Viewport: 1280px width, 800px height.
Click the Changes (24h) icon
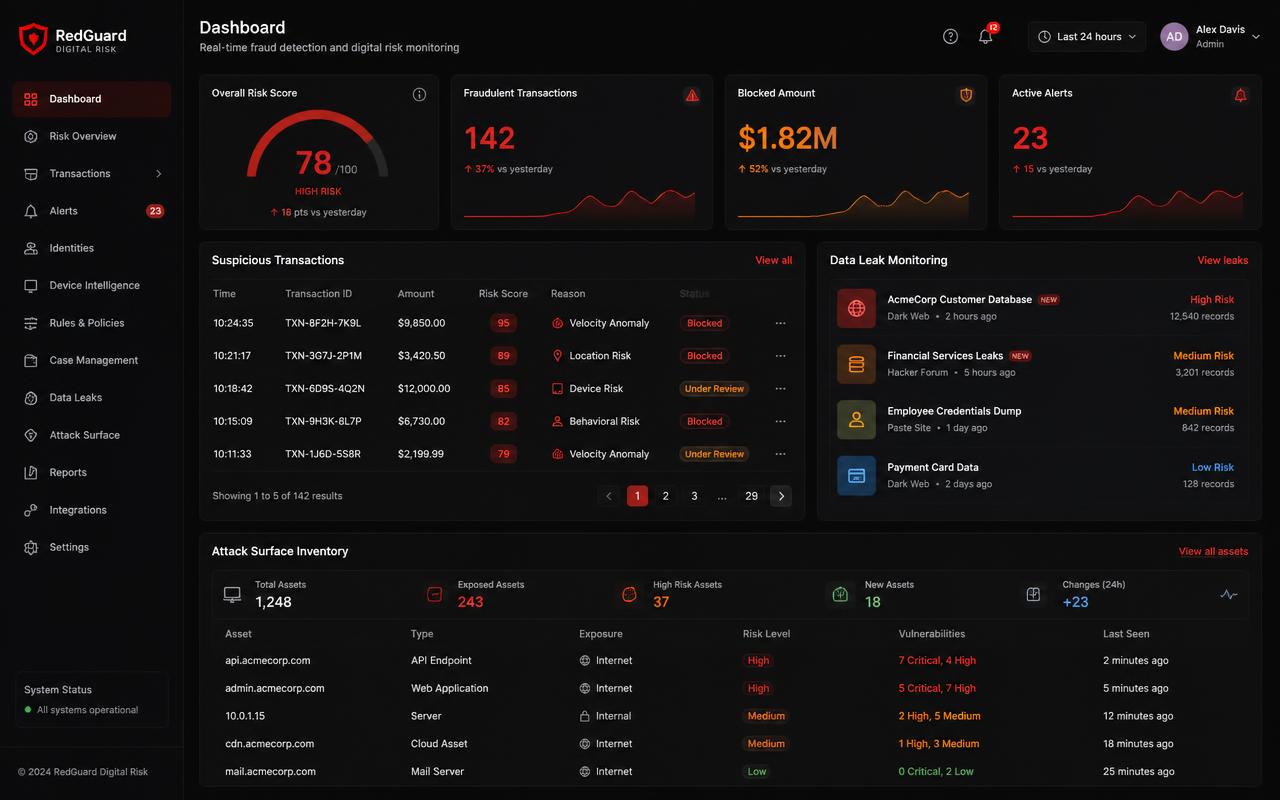pos(1033,594)
